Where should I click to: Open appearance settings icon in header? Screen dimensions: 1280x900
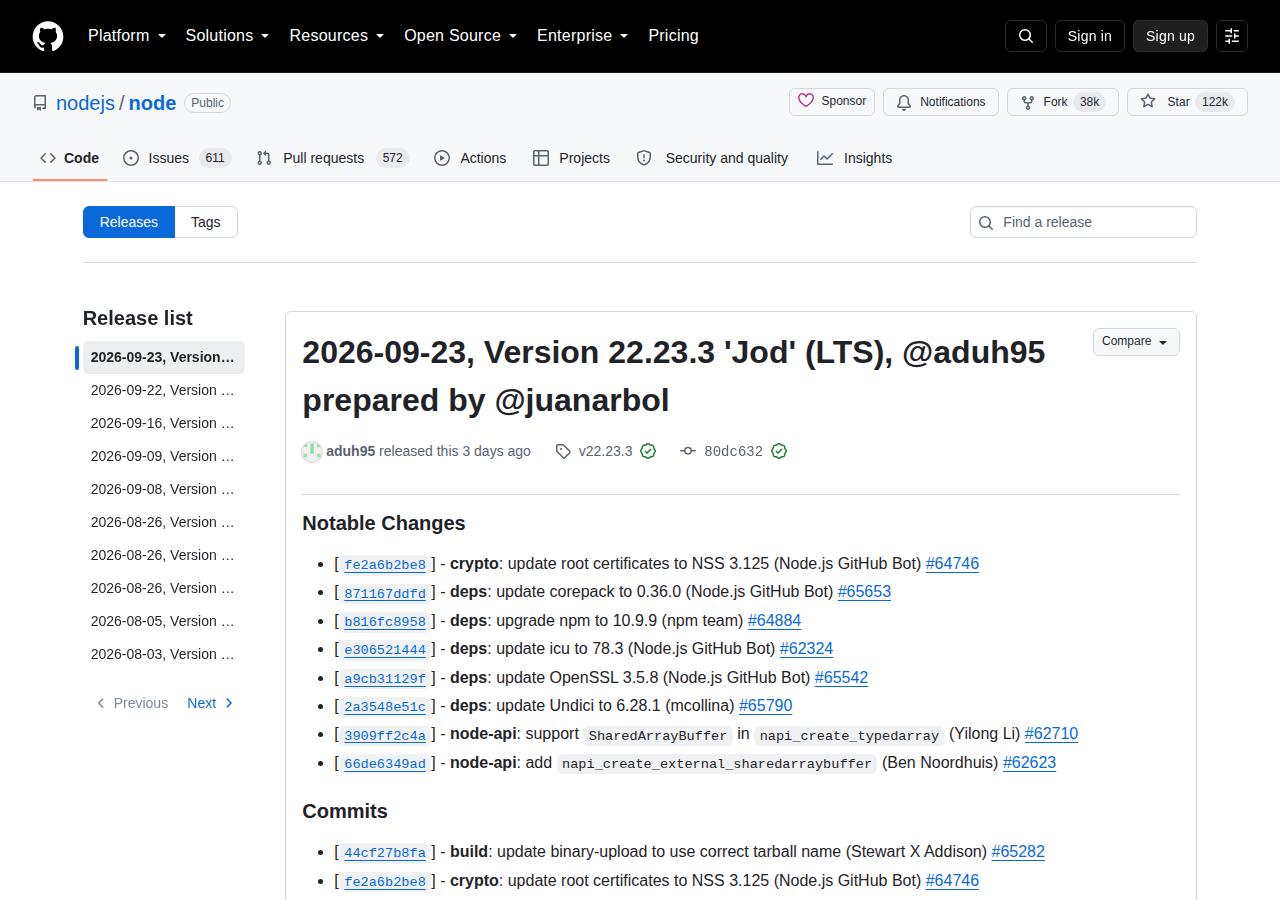(x=1232, y=36)
